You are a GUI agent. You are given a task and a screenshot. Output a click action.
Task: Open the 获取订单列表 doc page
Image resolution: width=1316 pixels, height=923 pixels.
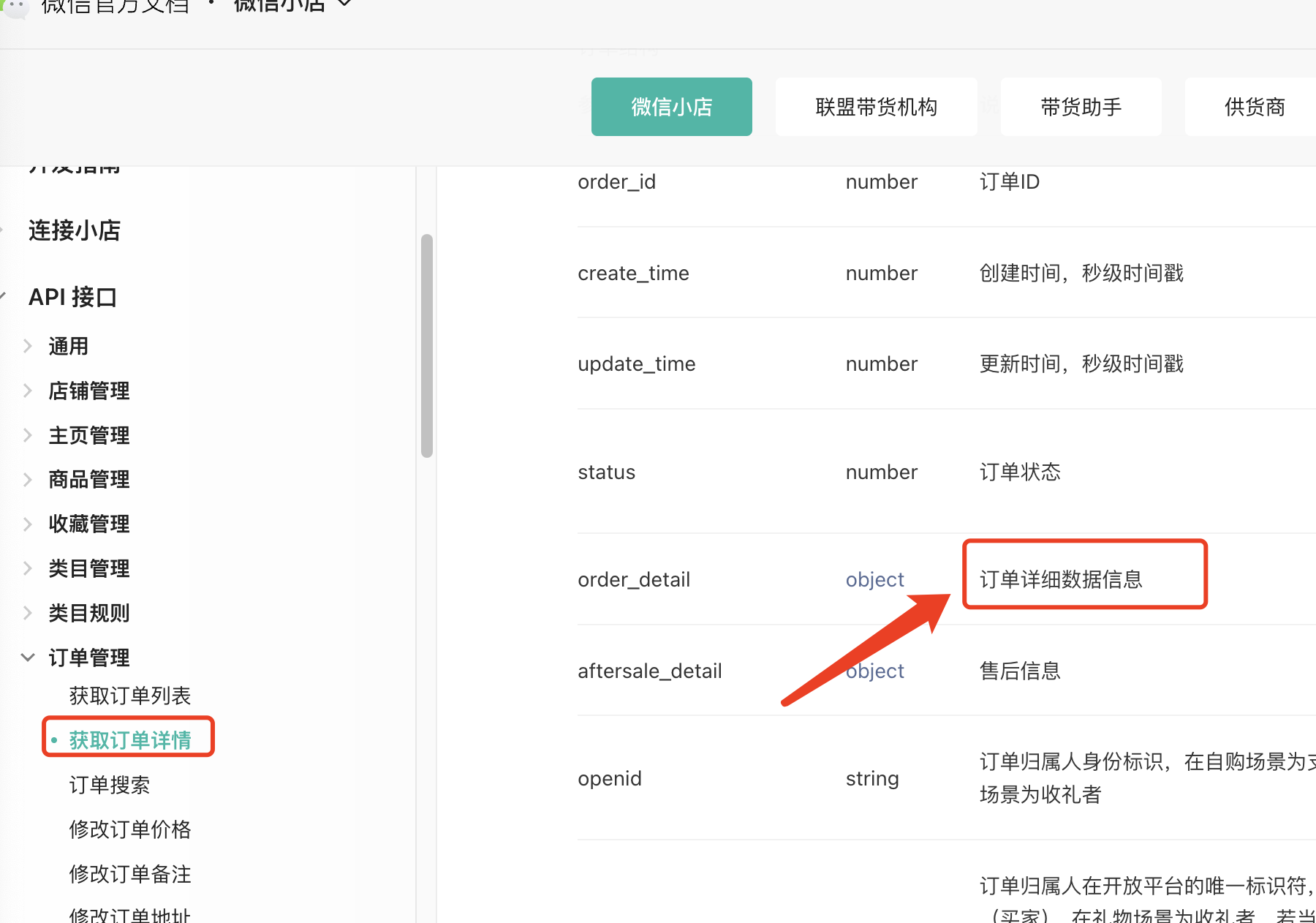click(130, 696)
